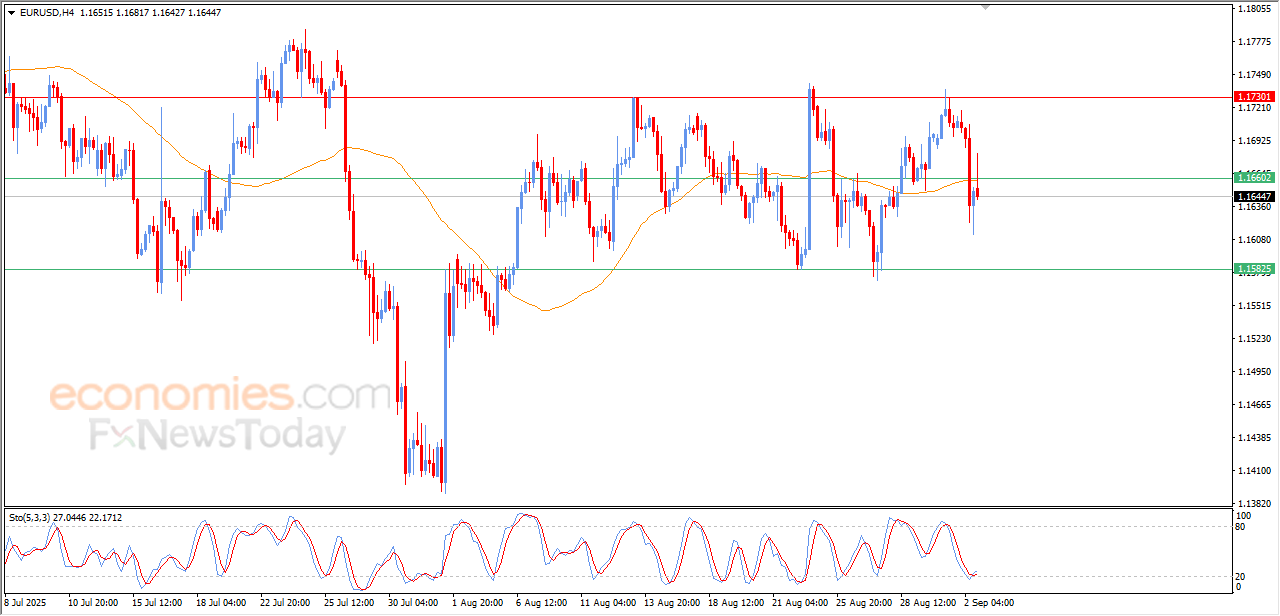Image resolution: width=1280 pixels, height=616 pixels.
Task: Click the 1.17775 price axis value
Action: point(1255,41)
